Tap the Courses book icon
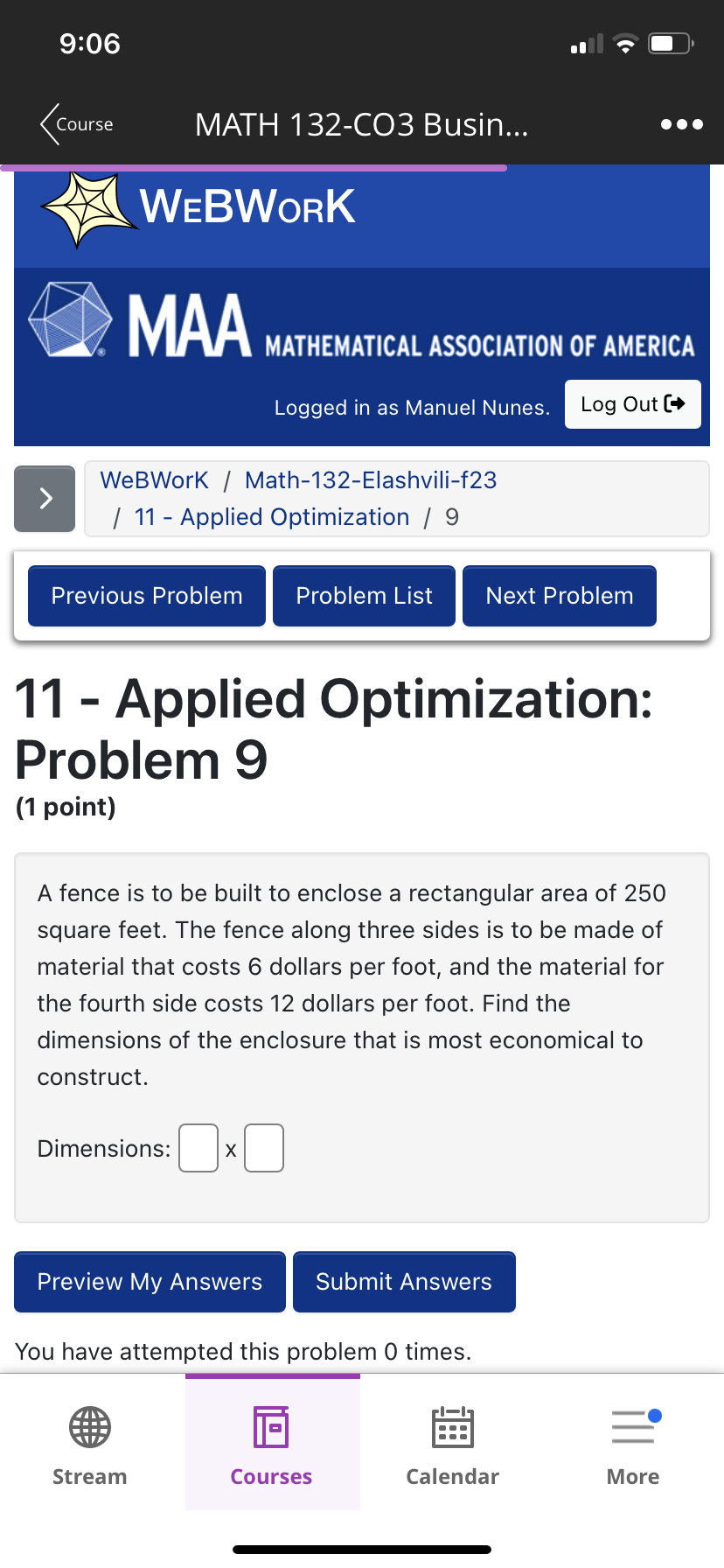This screenshot has width=724, height=1568. pyautogui.click(x=271, y=1426)
